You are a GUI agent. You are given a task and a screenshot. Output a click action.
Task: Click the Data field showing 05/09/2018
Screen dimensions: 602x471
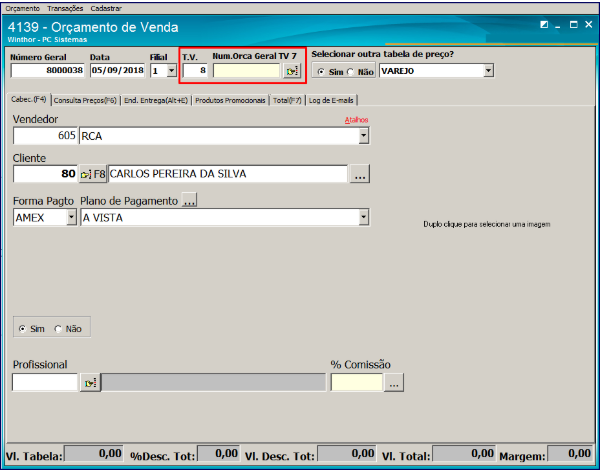tap(117, 71)
